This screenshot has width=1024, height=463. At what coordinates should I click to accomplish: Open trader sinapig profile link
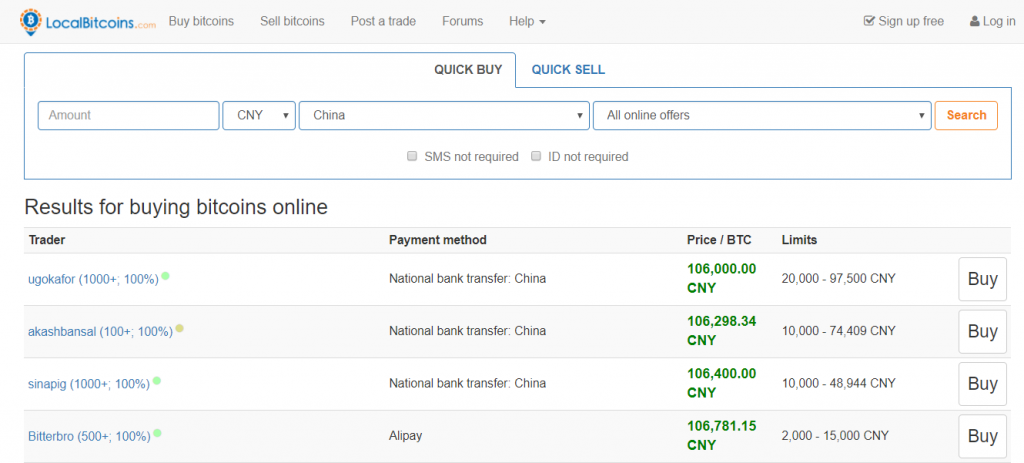pyautogui.click(x=89, y=384)
